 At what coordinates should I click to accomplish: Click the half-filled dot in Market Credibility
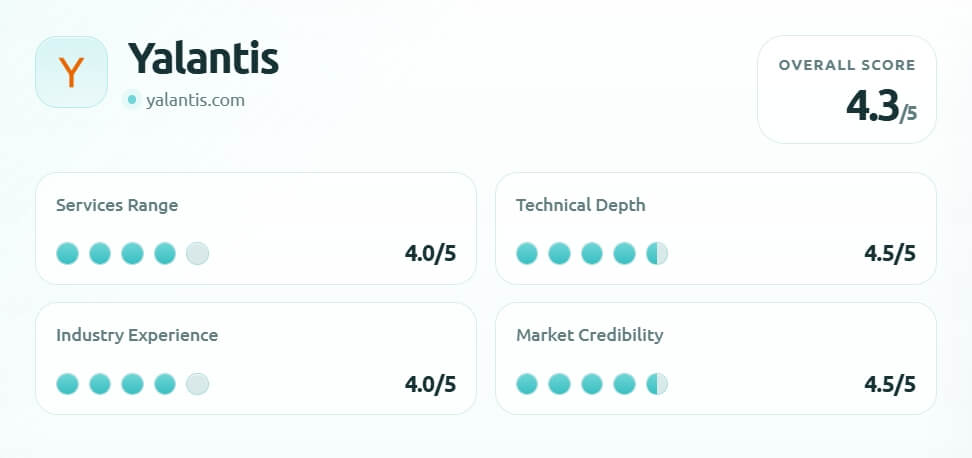[657, 383]
